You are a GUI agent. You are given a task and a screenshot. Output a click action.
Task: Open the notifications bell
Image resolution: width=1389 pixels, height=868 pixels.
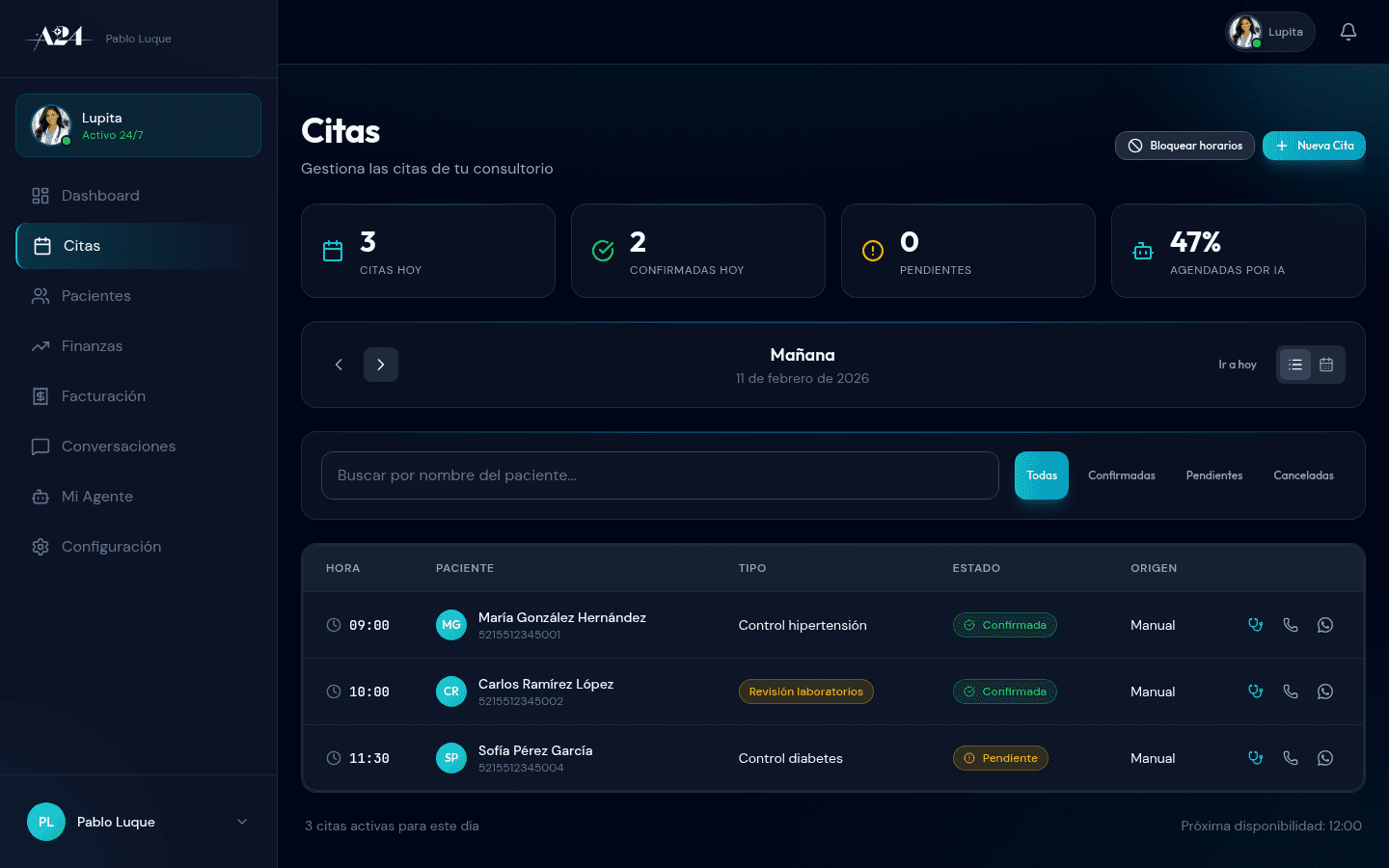pyautogui.click(x=1348, y=31)
